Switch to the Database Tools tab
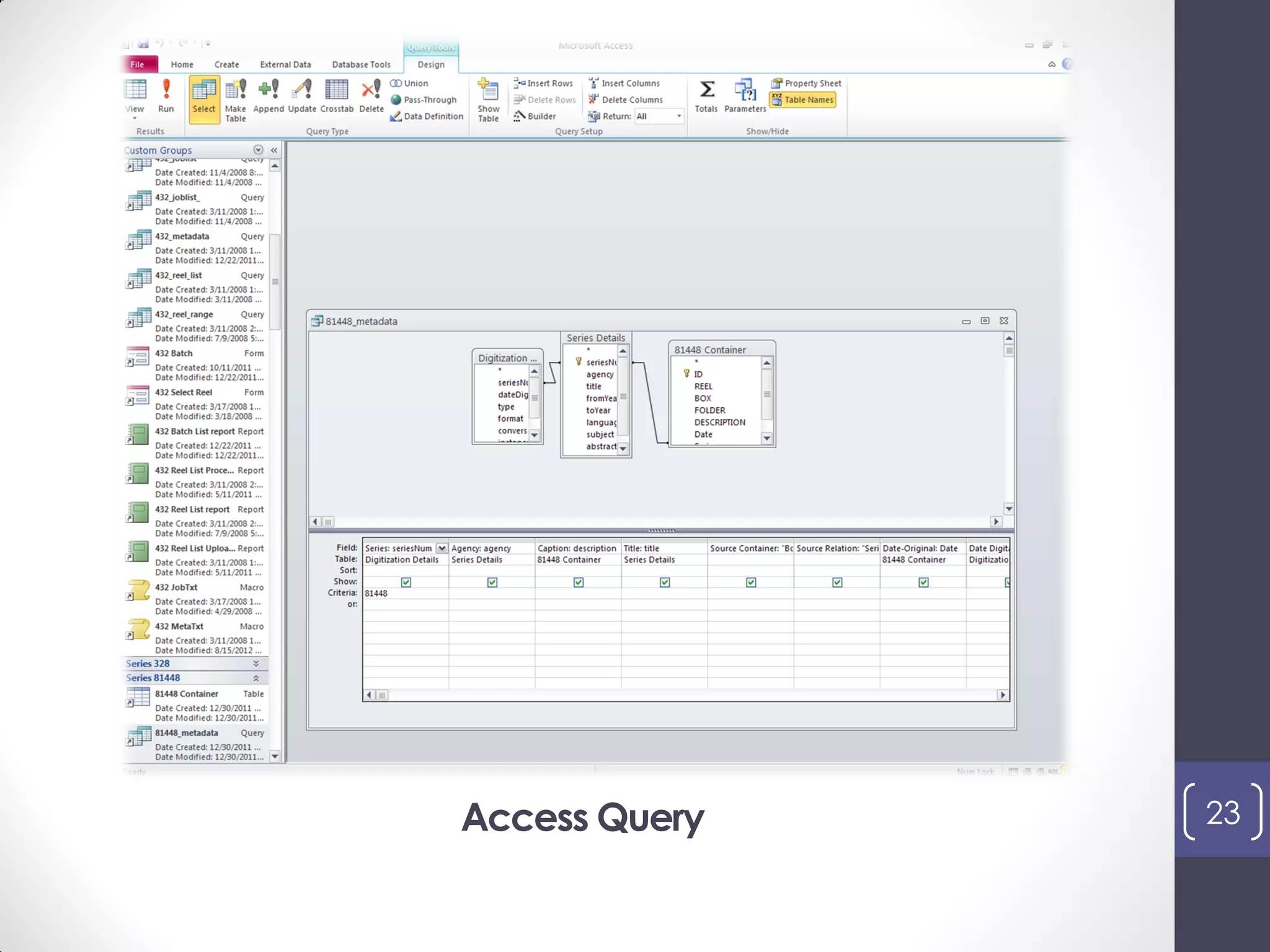 point(362,64)
